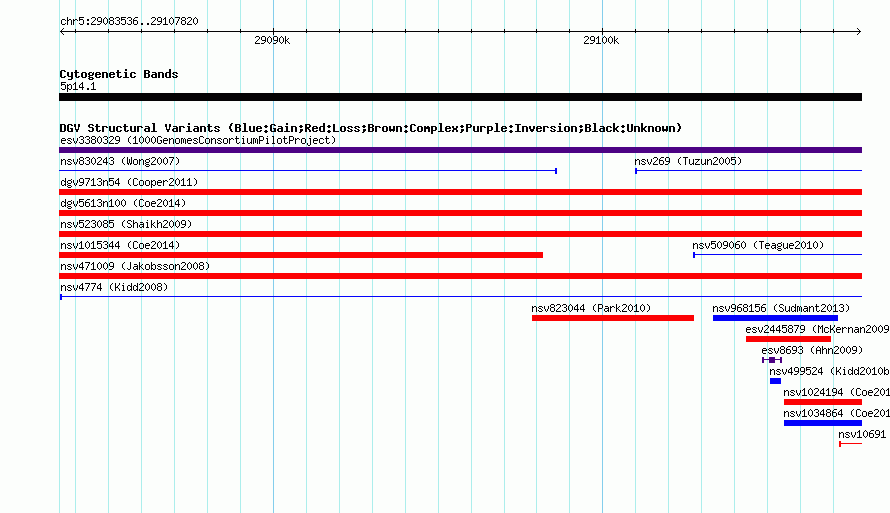Click the nsv830243 thin blue gain line
890x513 pixels.
click(308, 171)
